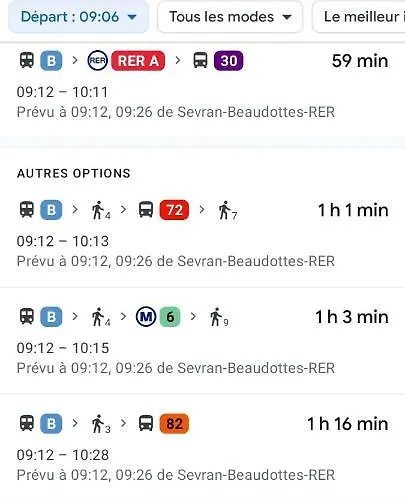Click the RER A line badge
405x500 pixels.
(138, 61)
